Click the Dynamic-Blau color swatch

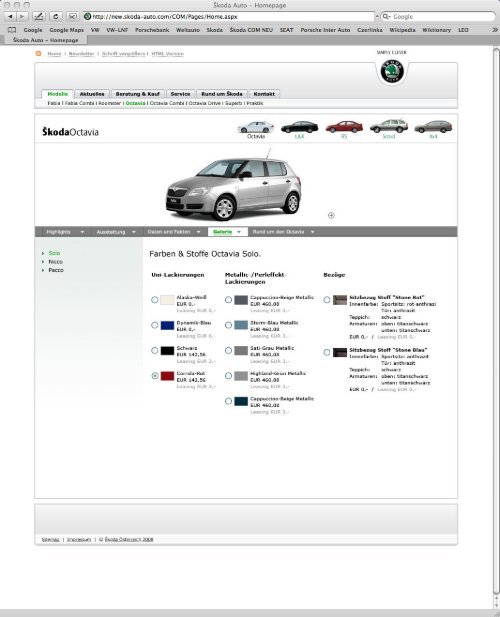[x=167, y=325]
